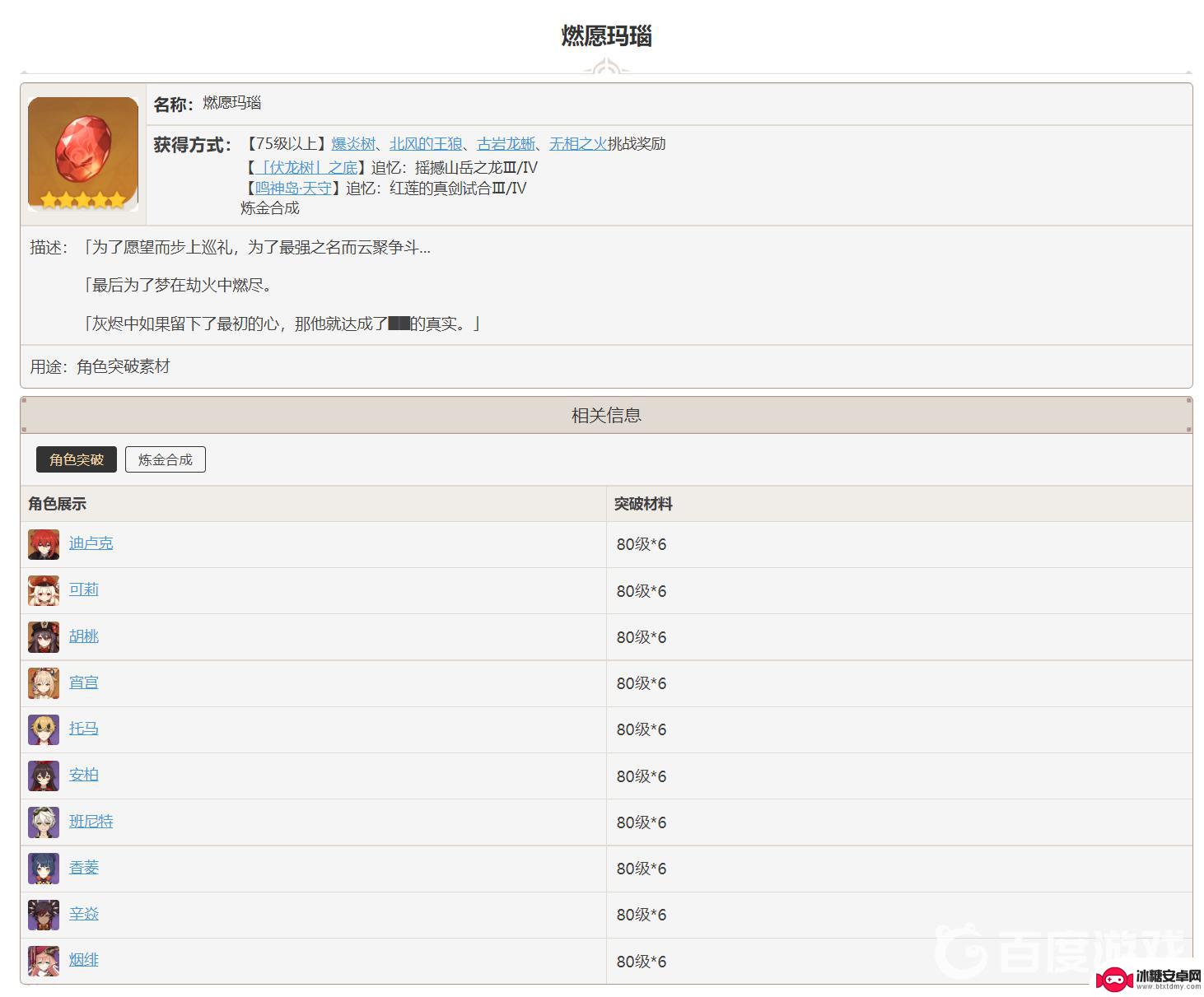Click 班尼特 character avatar
Image resolution: width=1204 pixels, height=997 pixels.
pos(44,822)
